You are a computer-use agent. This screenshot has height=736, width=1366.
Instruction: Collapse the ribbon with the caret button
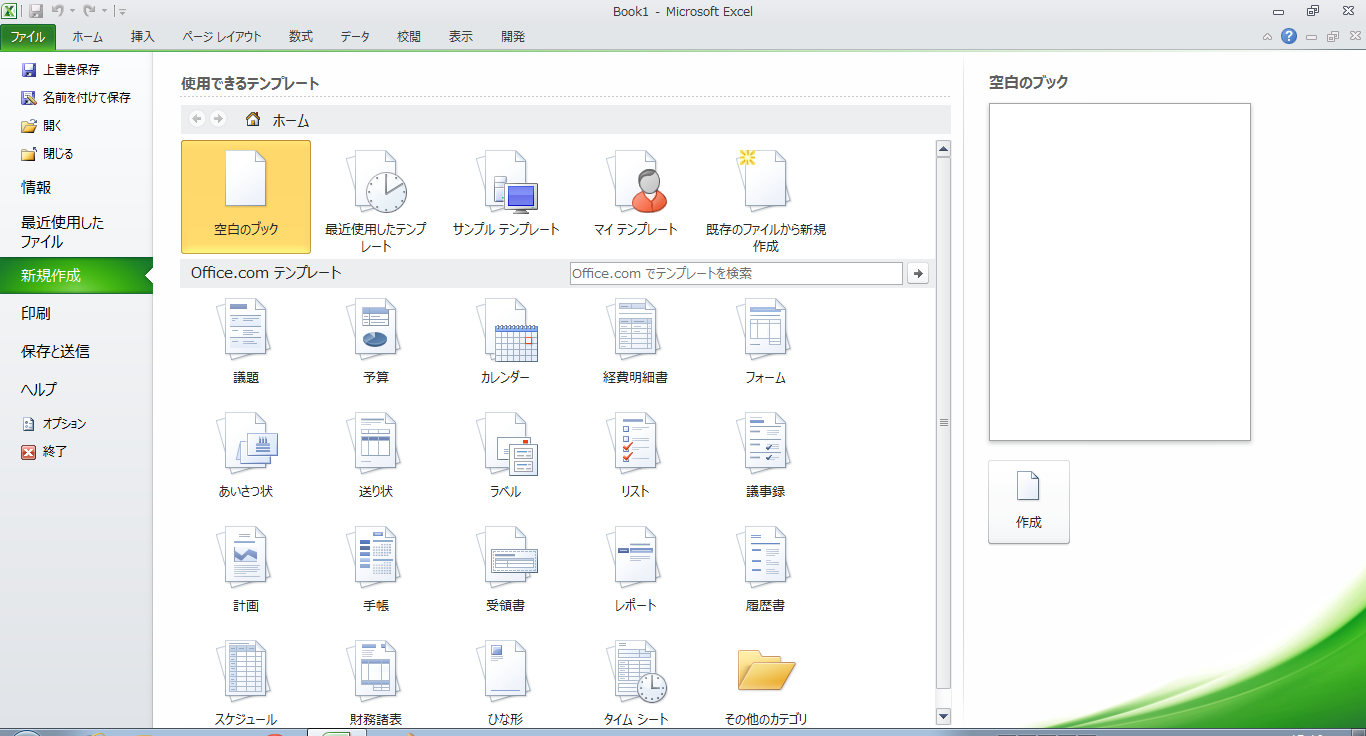[x=1267, y=37]
